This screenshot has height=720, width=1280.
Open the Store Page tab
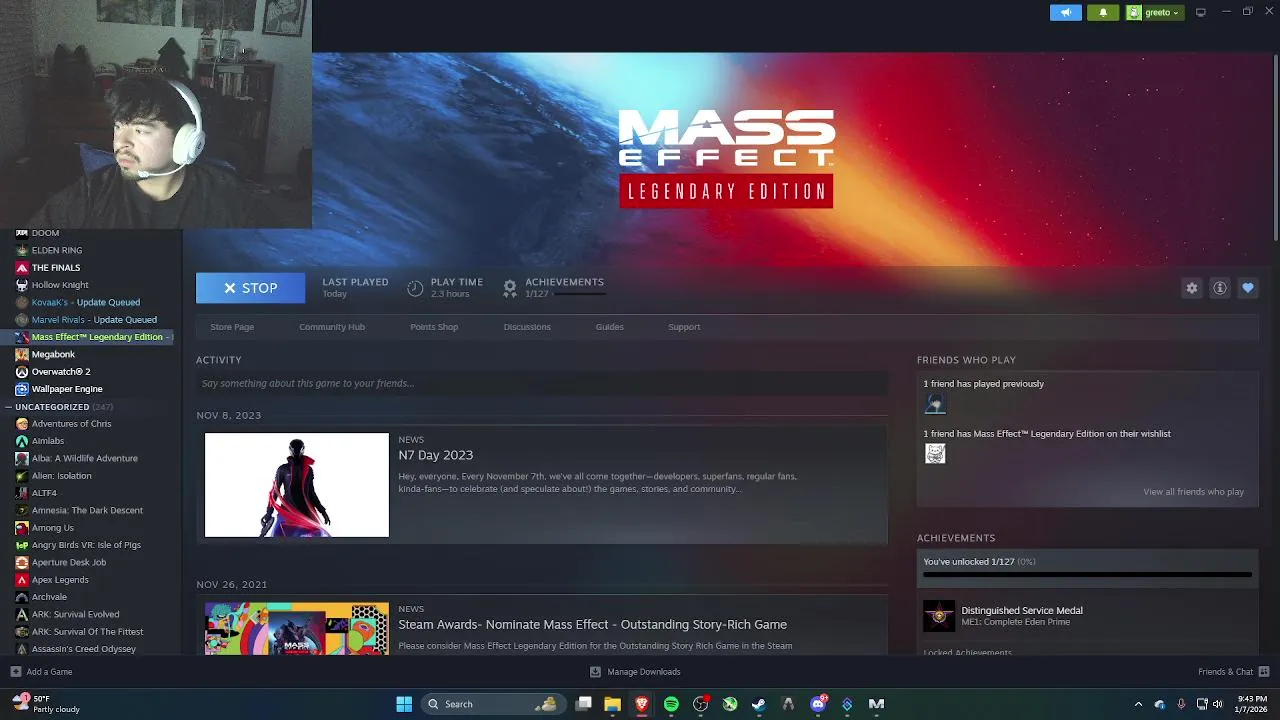(x=232, y=327)
